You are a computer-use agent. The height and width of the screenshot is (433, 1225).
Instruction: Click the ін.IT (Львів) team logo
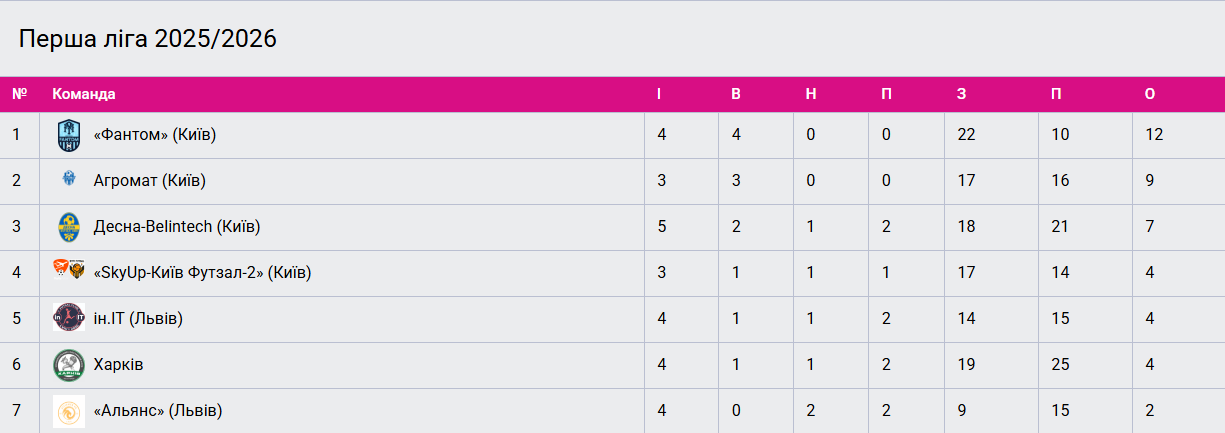68,319
